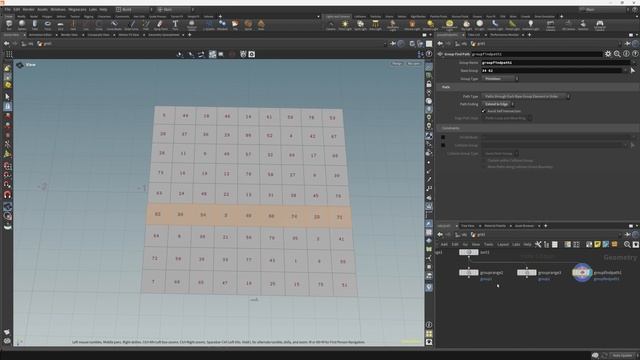
Task: Collapse the Path section header
Action: click(537, 87)
